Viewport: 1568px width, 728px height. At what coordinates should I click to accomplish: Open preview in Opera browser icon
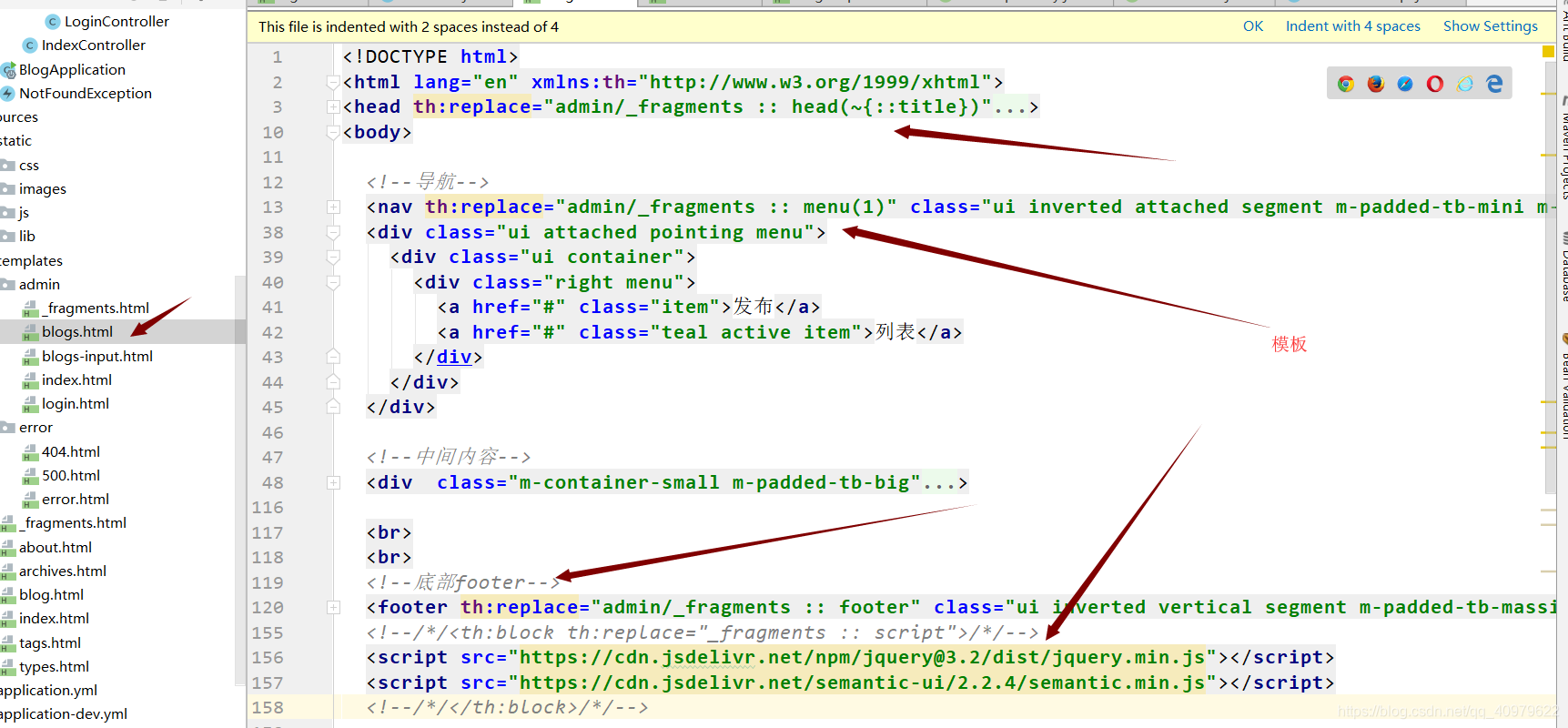[x=1435, y=84]
